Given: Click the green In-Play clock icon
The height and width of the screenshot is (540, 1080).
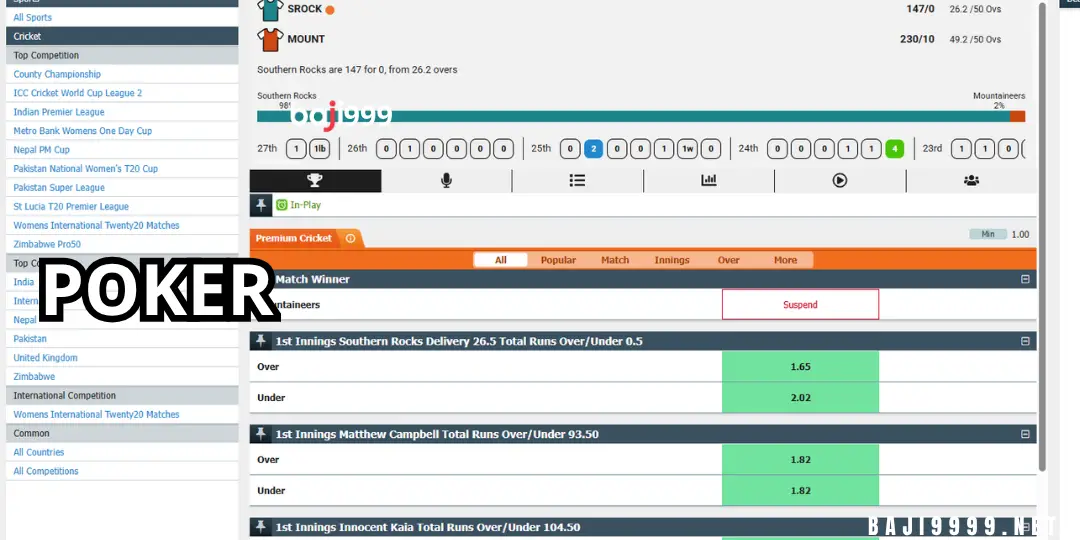Looking at the screenshot, I should (282, 205).
